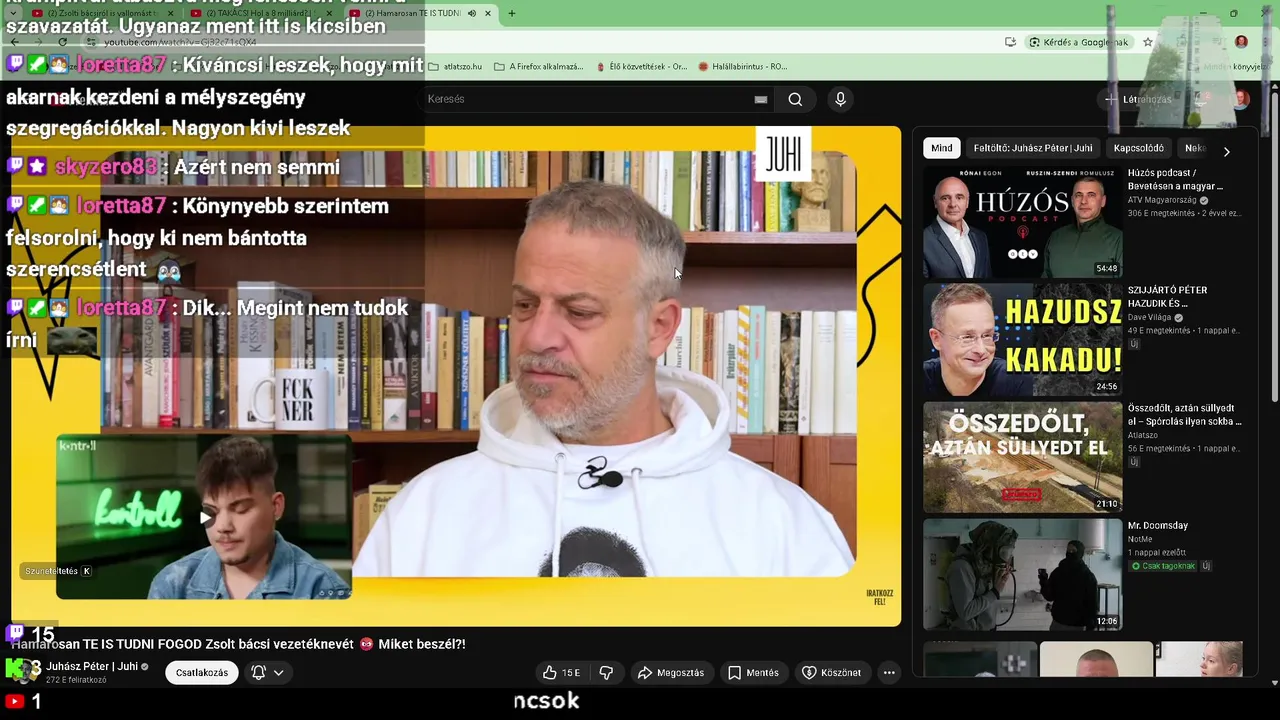This screenshot has height=720, width=1280.
Task: Click the Dave Világa channel name
Action: click(1149, 317)
